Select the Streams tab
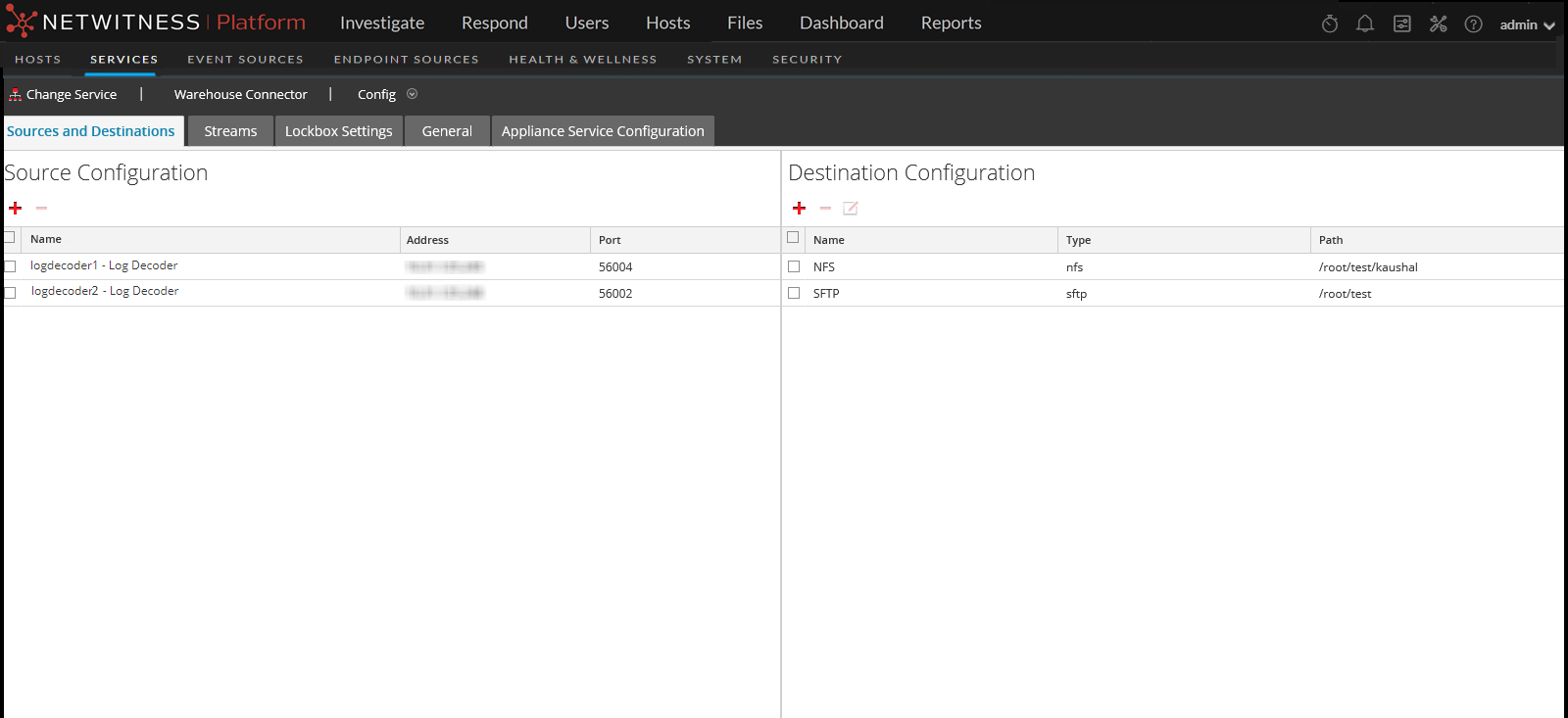Screen dimensions: 1568x718 [230, 131]
